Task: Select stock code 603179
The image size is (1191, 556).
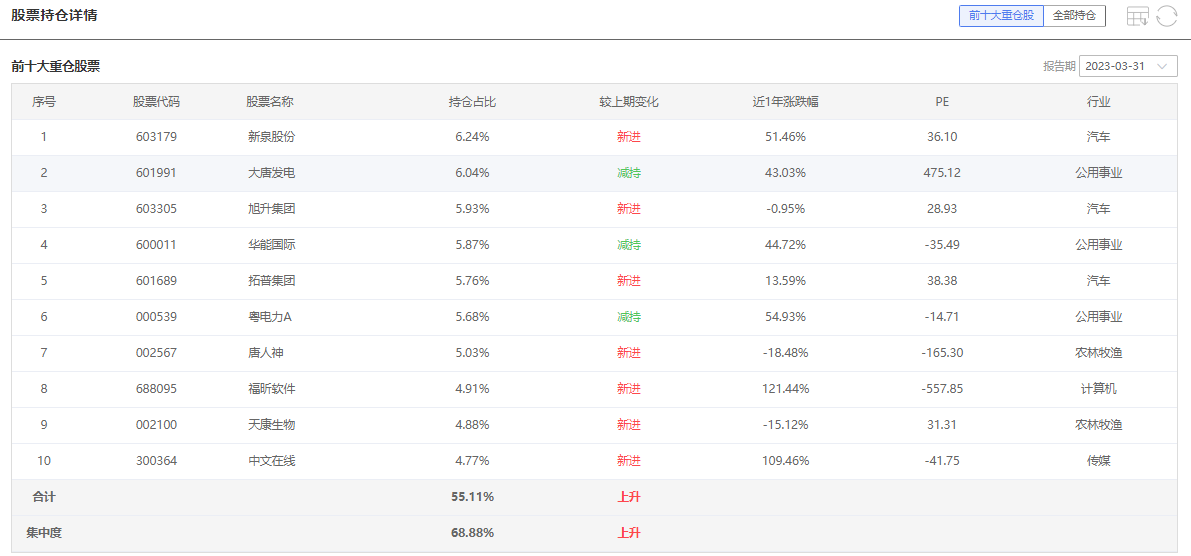Action: click(156, 137)
